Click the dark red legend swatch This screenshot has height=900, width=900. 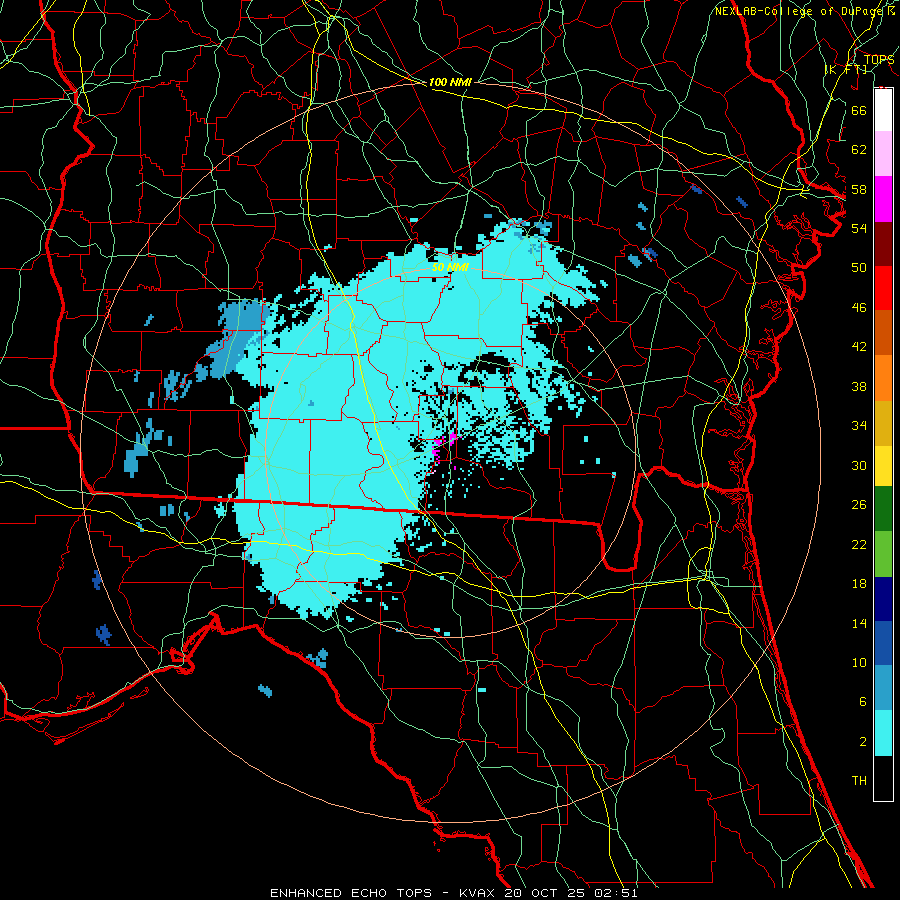click(883, 243)
